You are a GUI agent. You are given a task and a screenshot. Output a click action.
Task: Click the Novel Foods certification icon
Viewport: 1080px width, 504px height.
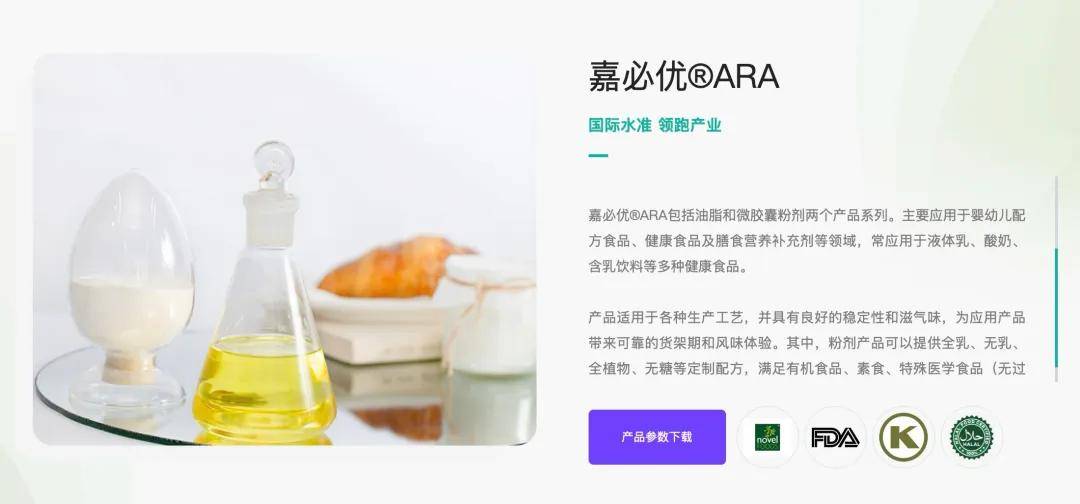click(767, 437)
